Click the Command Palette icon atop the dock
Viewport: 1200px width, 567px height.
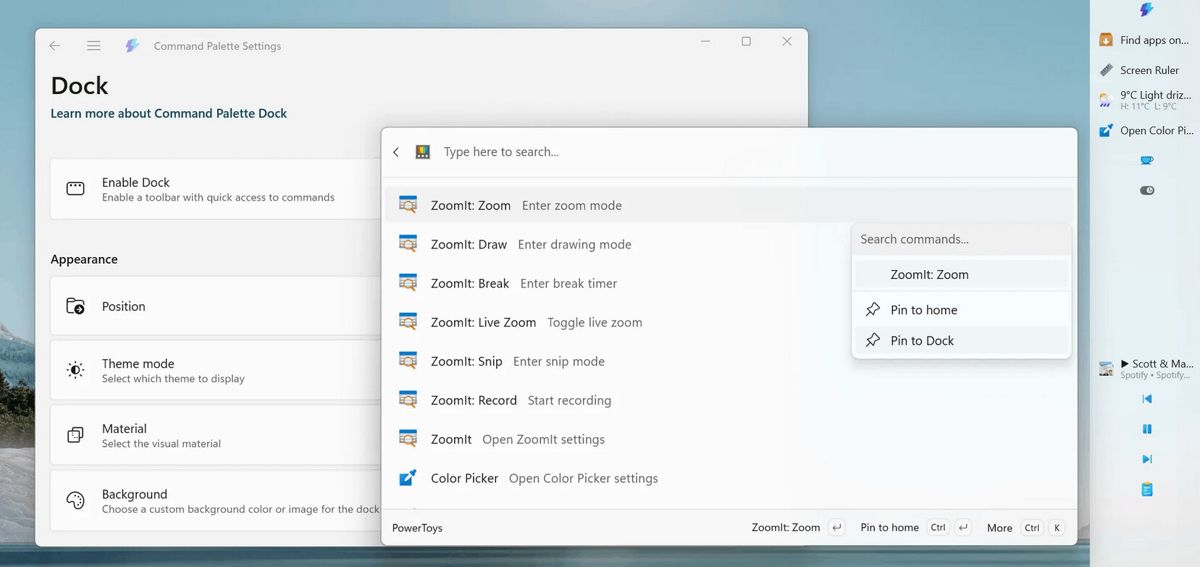point(1146,10)
